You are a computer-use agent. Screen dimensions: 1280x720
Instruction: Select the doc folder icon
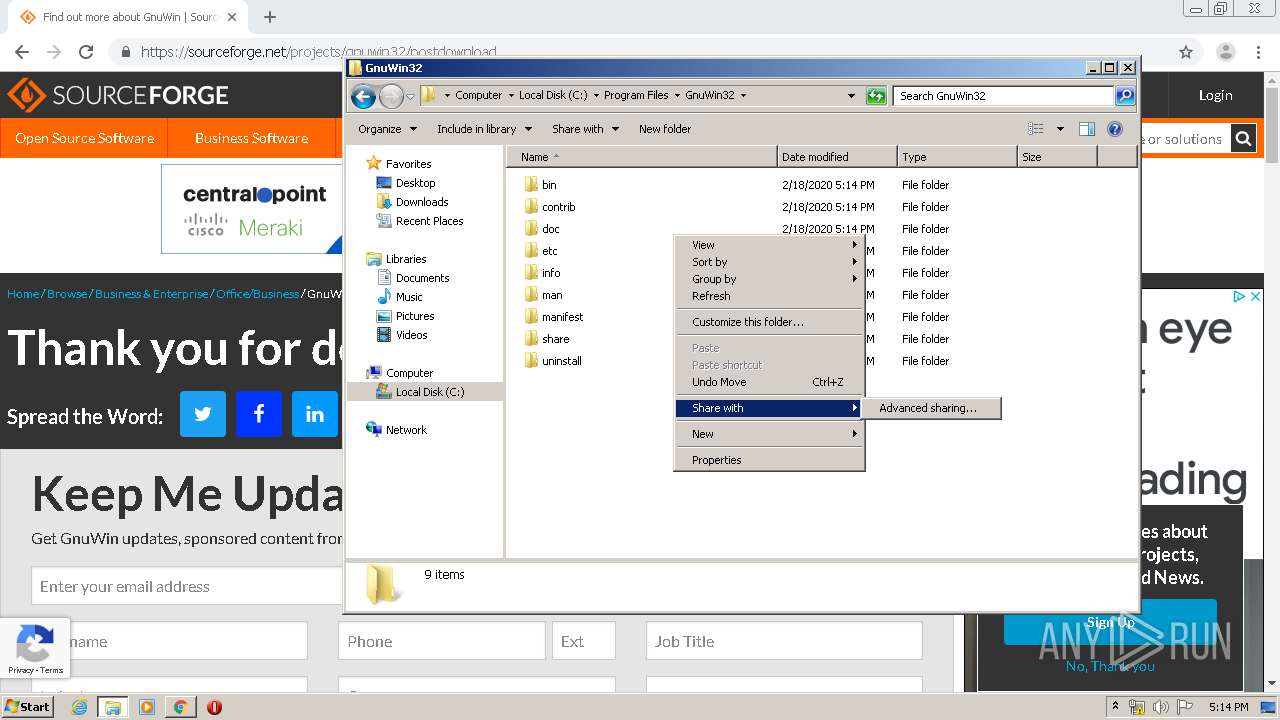point(531,229)
